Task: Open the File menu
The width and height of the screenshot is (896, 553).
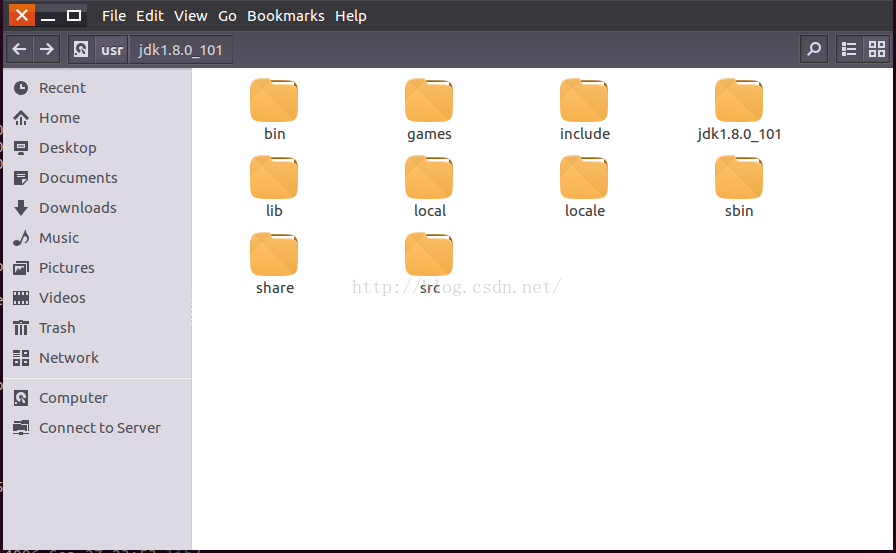Action: (x=114, y=16)
